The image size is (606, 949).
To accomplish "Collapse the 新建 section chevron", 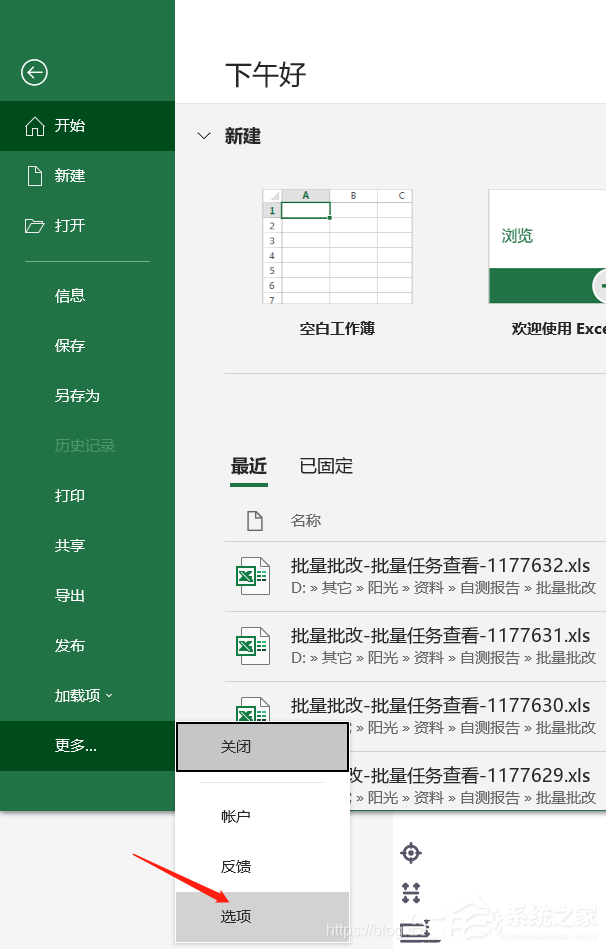I will click(204, 136).
